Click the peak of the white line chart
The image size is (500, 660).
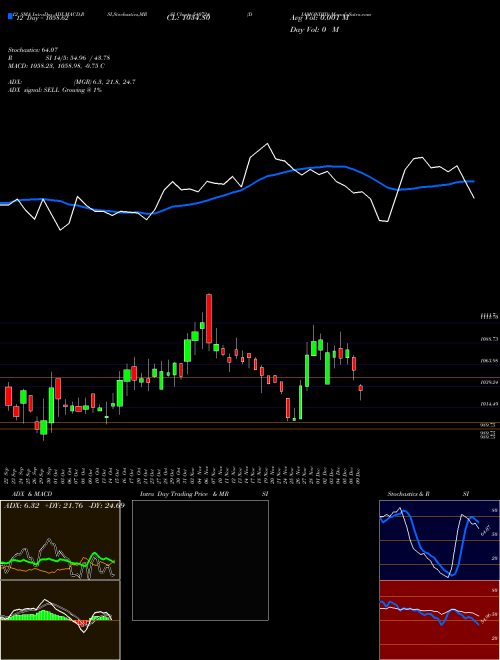267,144
